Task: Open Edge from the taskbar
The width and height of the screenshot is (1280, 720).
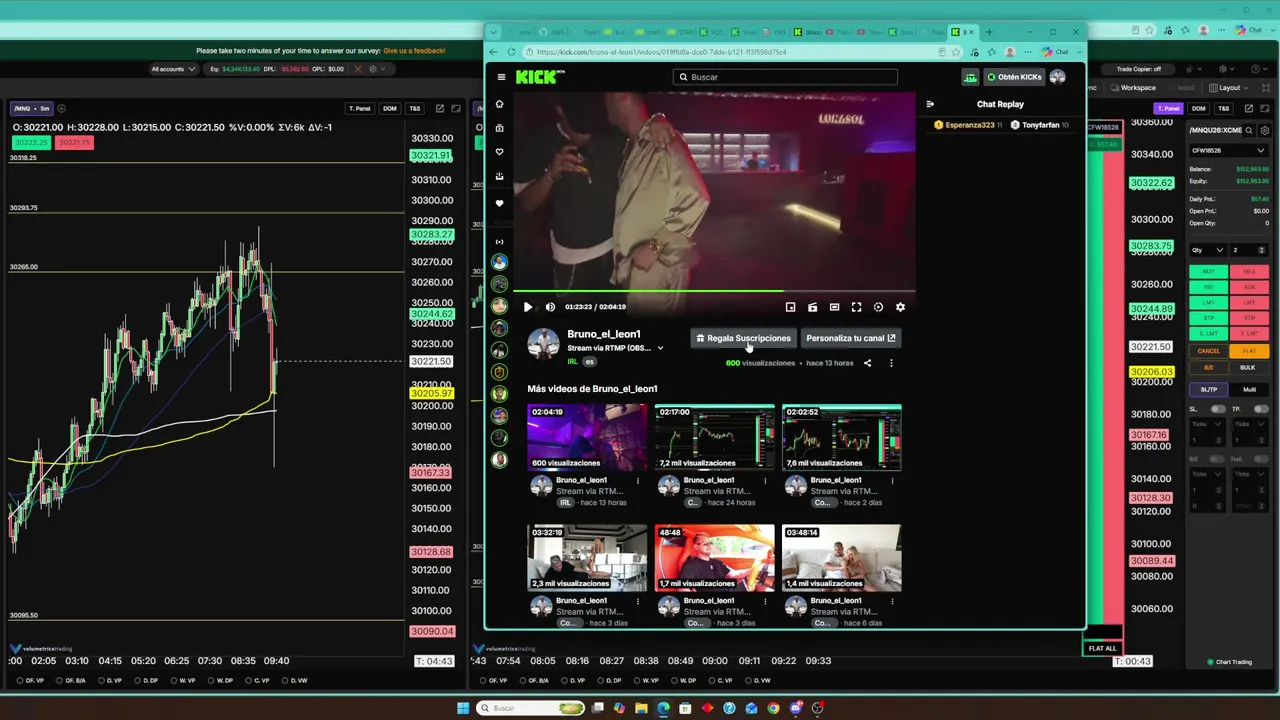Action: [663, 708]
